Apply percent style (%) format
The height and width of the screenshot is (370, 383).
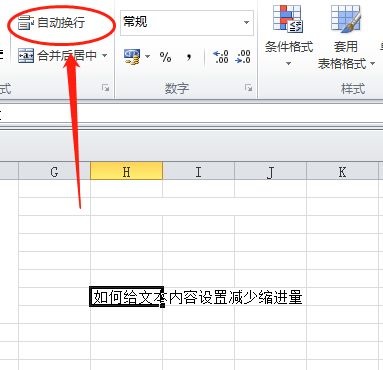click(165, 57)
